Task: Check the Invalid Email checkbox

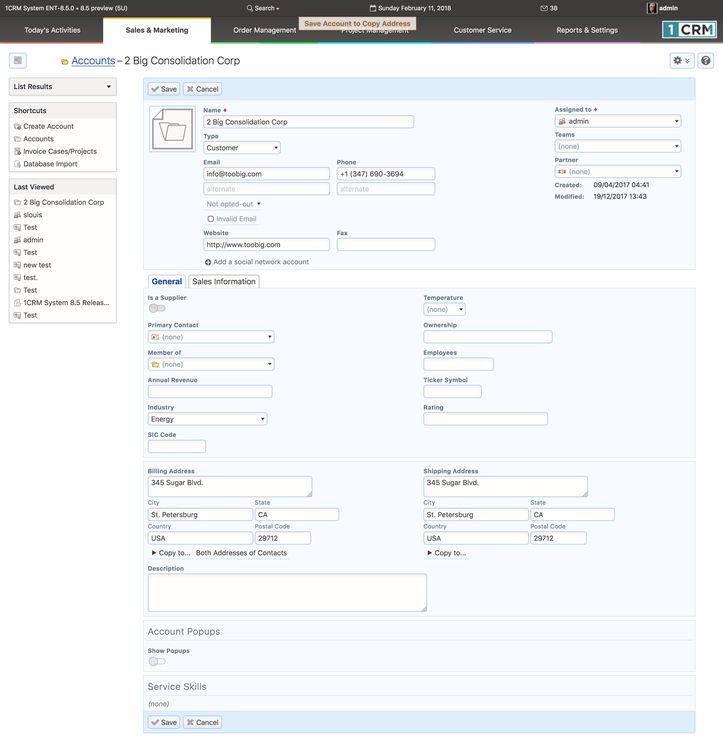Action: (x=210, y=219)
